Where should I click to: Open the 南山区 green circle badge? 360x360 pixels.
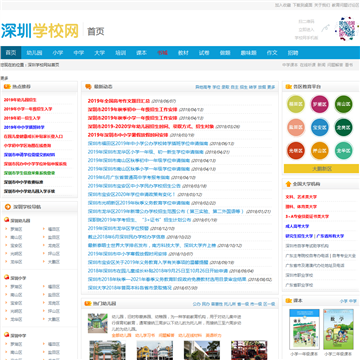click(x=343, y=104)
